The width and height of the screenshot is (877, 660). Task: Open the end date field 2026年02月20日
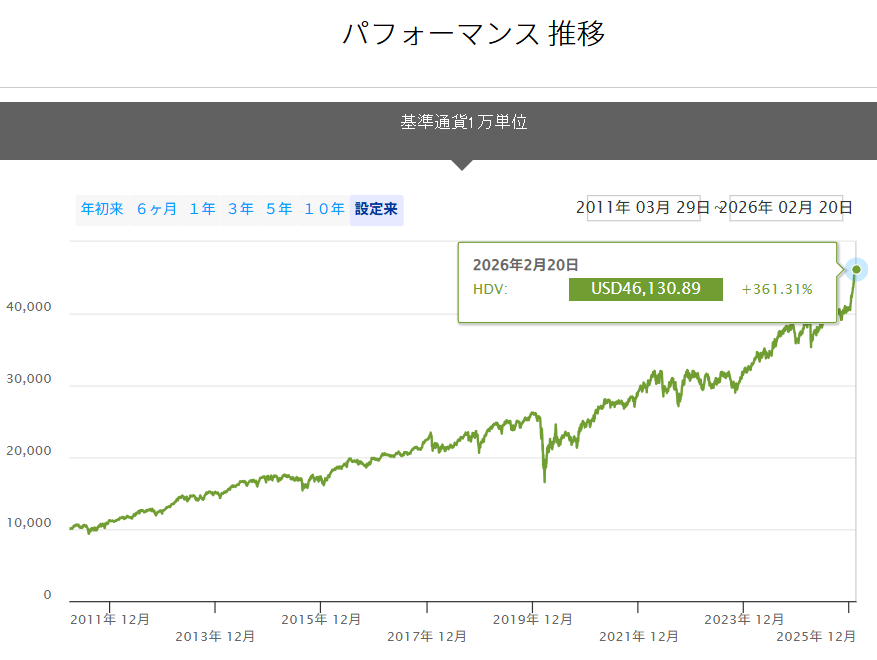786,208
